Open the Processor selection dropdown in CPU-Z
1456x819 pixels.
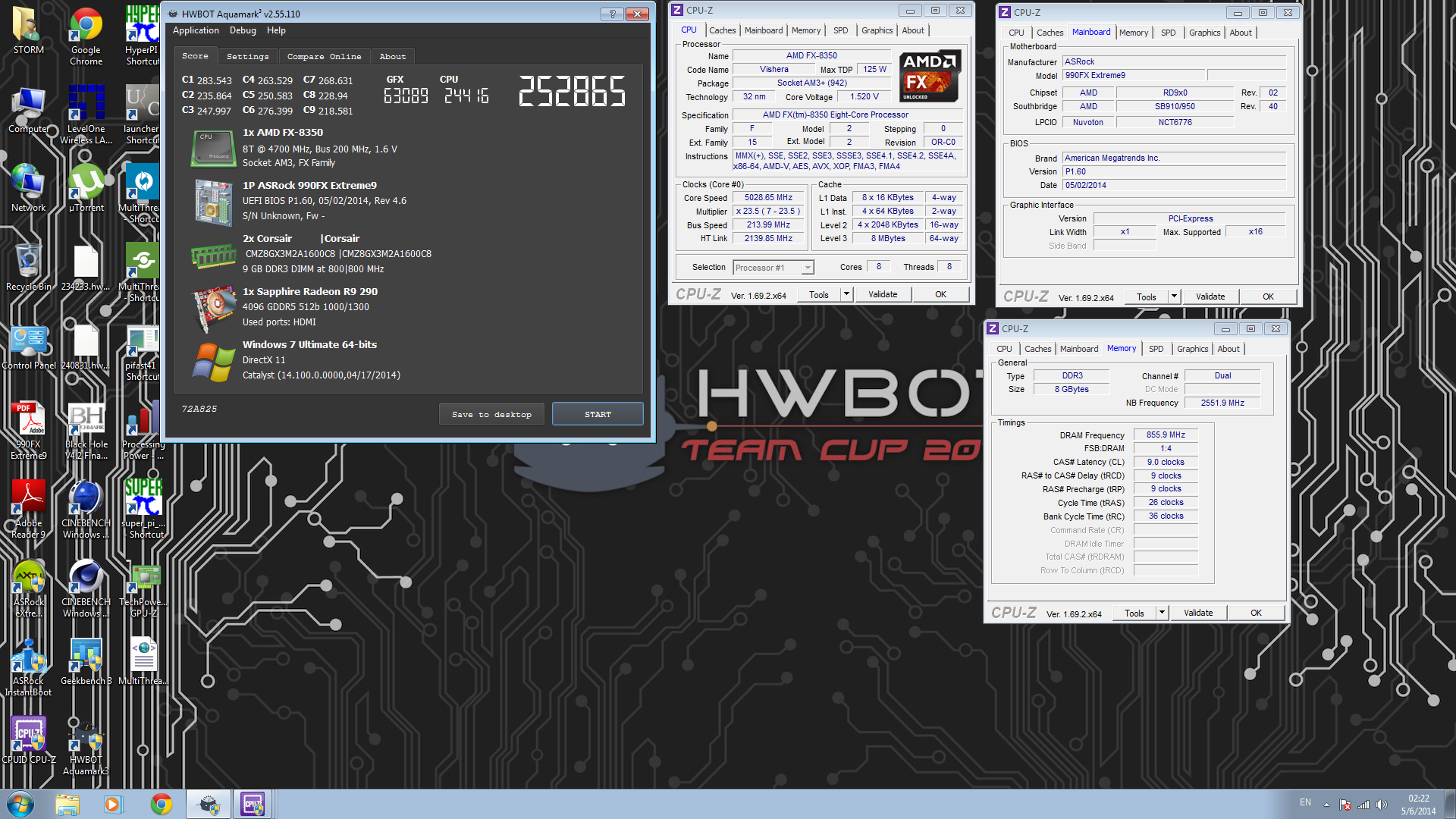[x=773, y=268]
